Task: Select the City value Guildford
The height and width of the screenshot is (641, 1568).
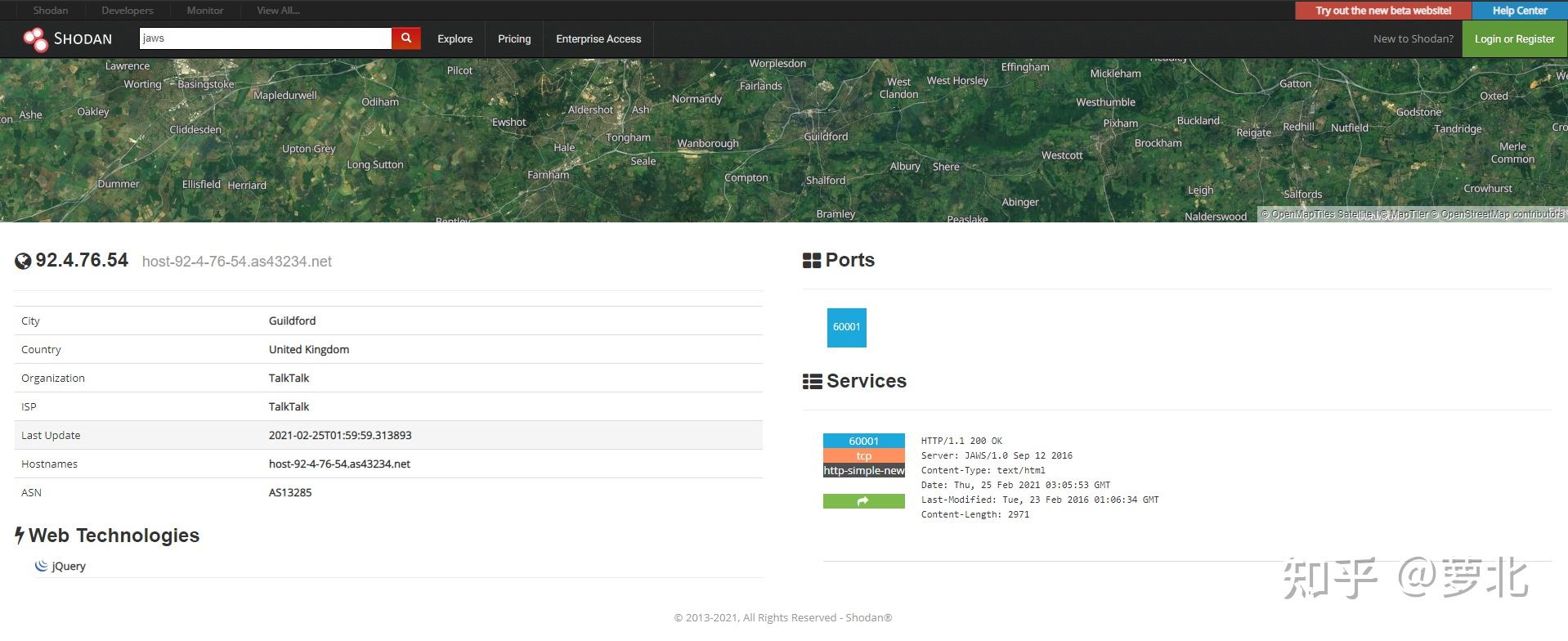Action: point(292,320)
